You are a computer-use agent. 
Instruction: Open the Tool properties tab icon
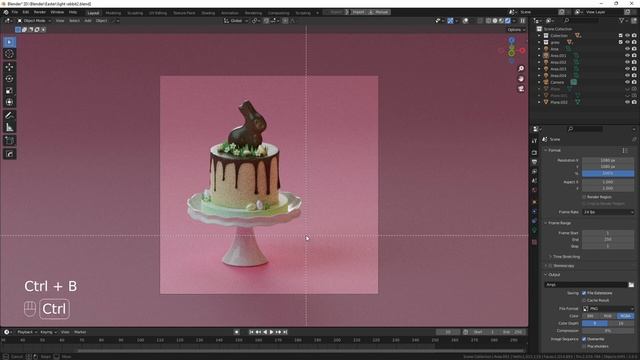coord(534,141)
